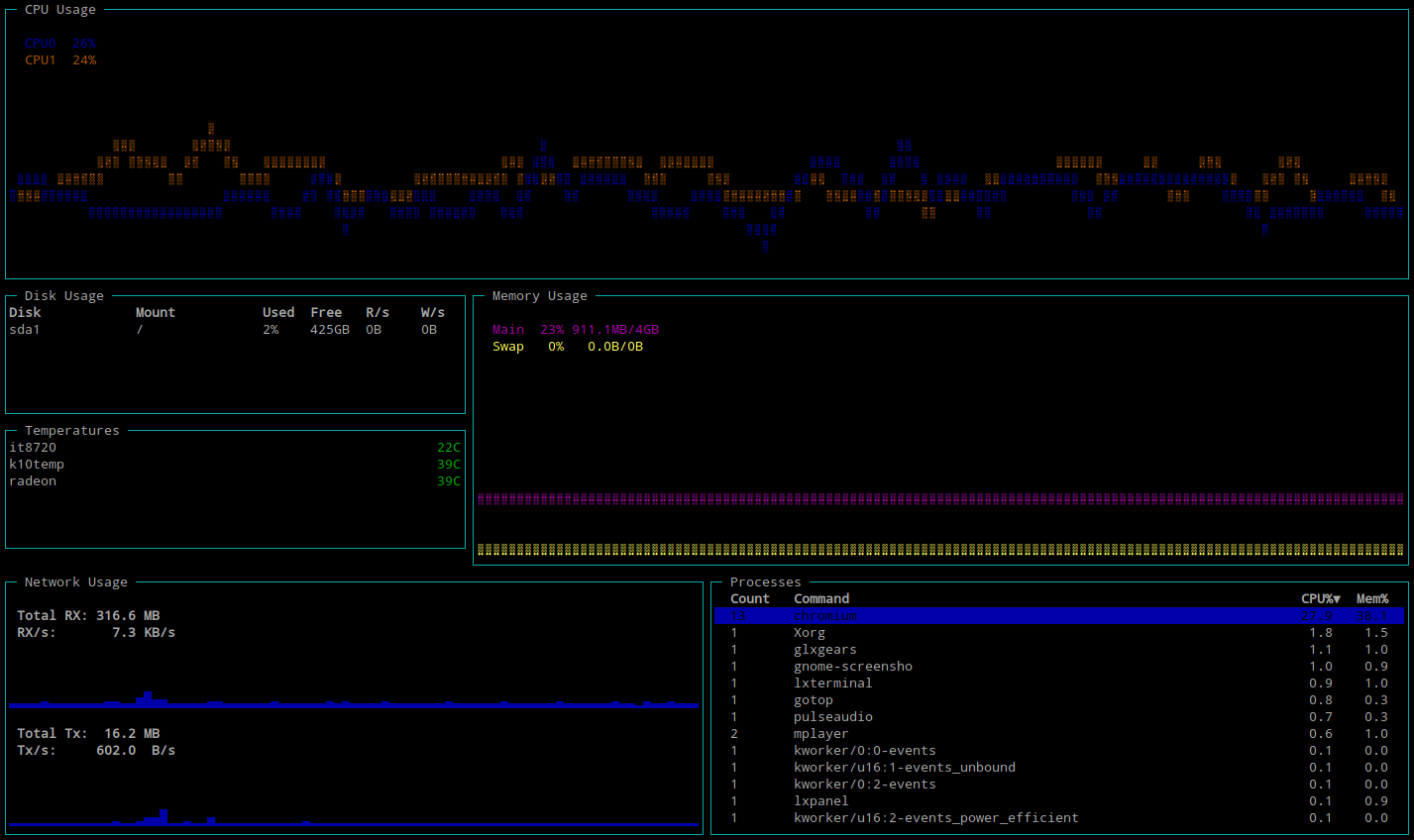
Task: Click the CPU1 24% legend label
Action: [x=60, y=60]
